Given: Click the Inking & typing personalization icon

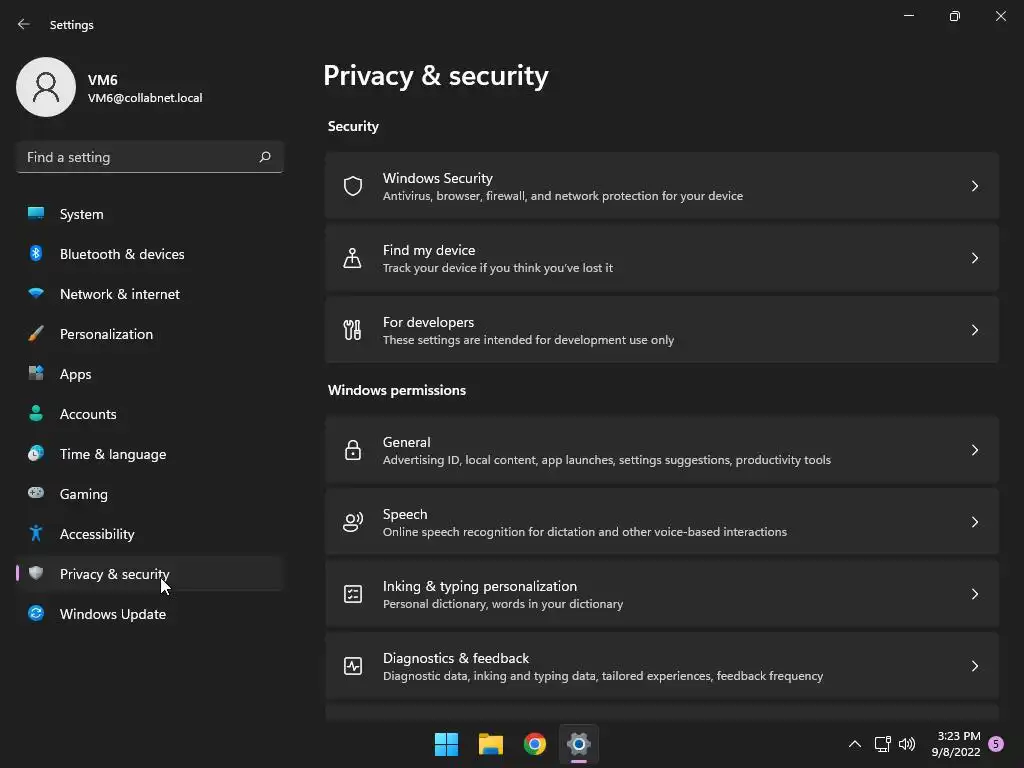Looking at the screenshot, I should [x=353, y=594].
